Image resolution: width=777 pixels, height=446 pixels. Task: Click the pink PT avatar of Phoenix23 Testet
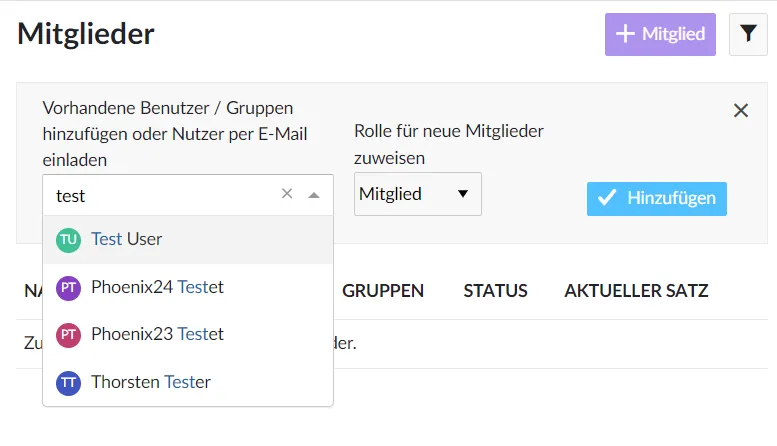68,335
